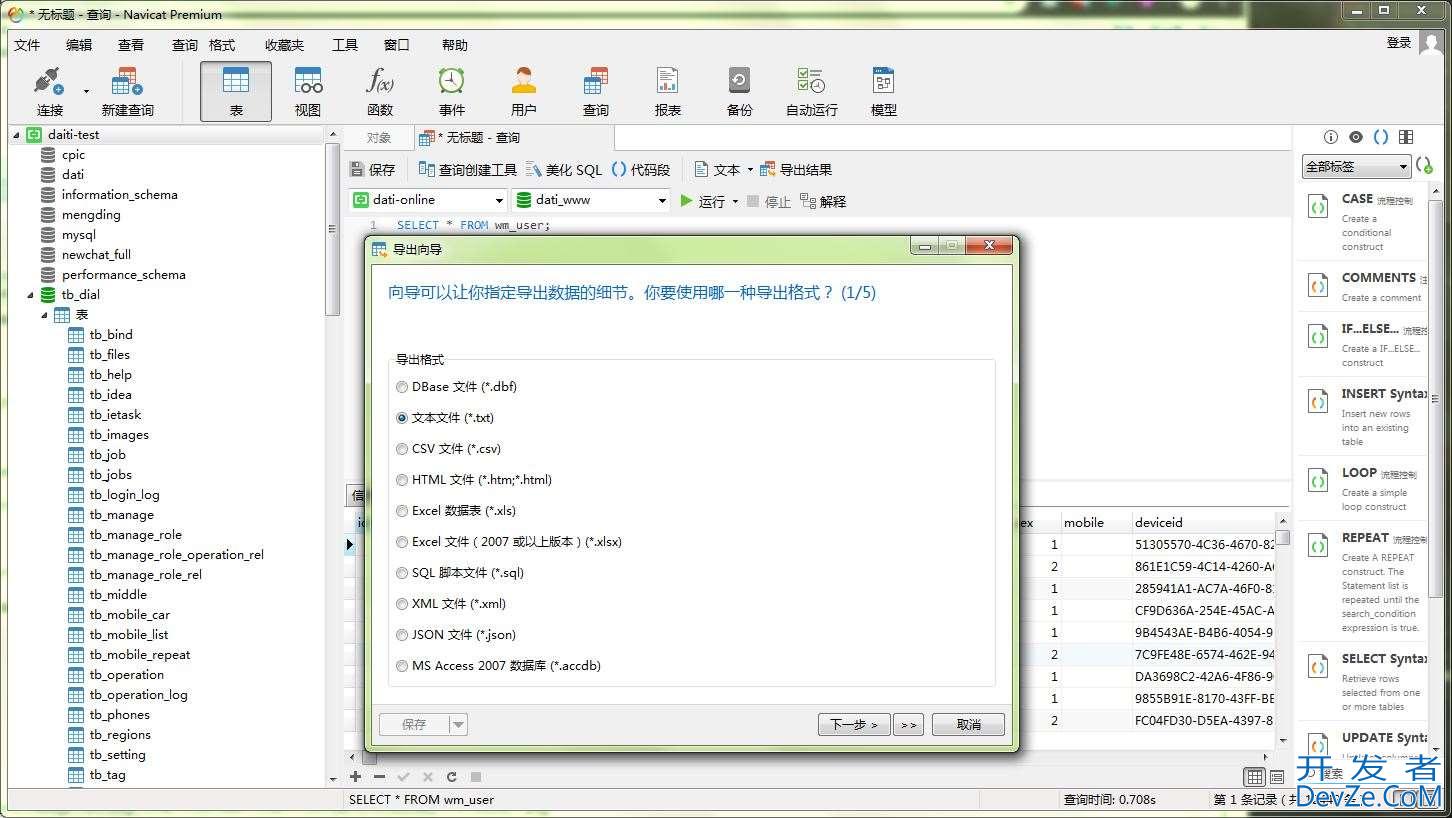Click 取消 in the export wizard
The height and width of the screenshot is (818, 1452).
click(968, 724)
